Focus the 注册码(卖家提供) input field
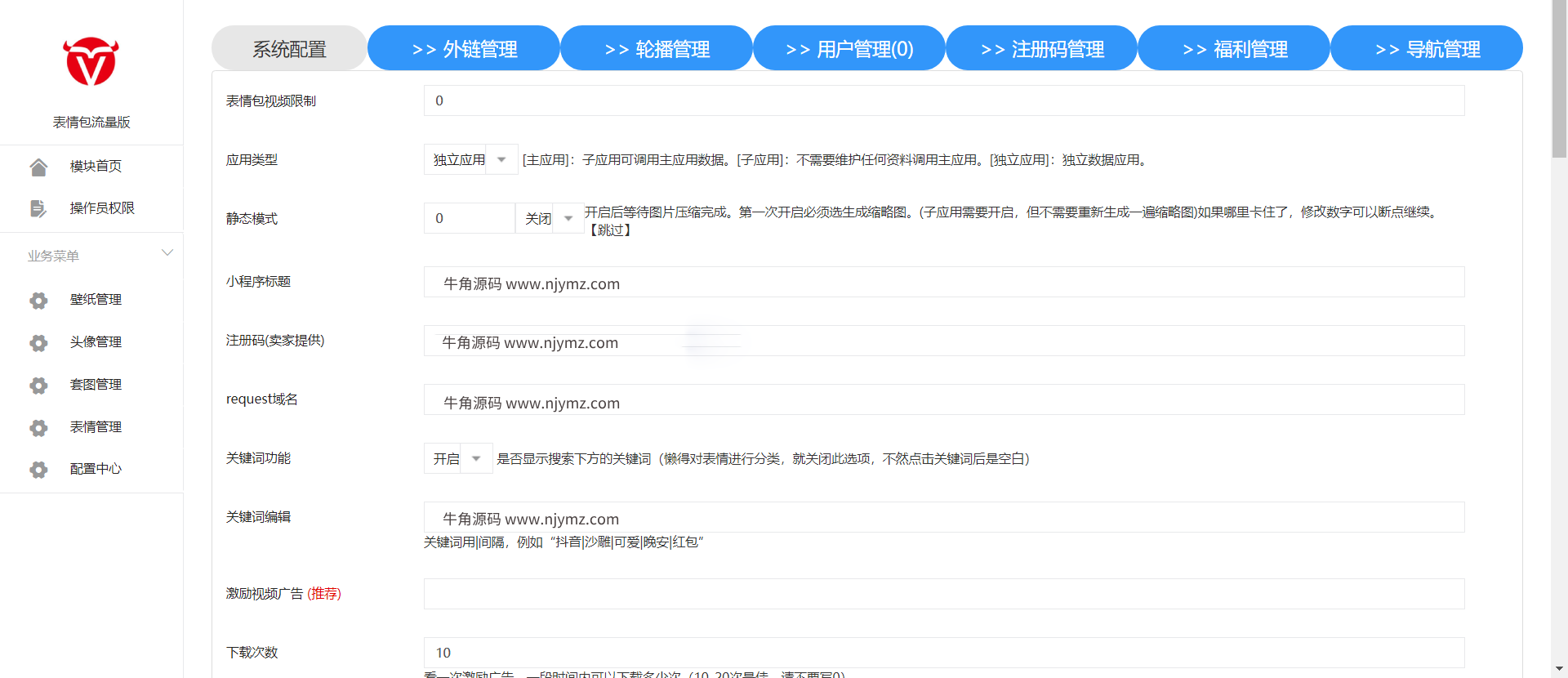Screen dimensions: 1568x678 pos(944,341)
